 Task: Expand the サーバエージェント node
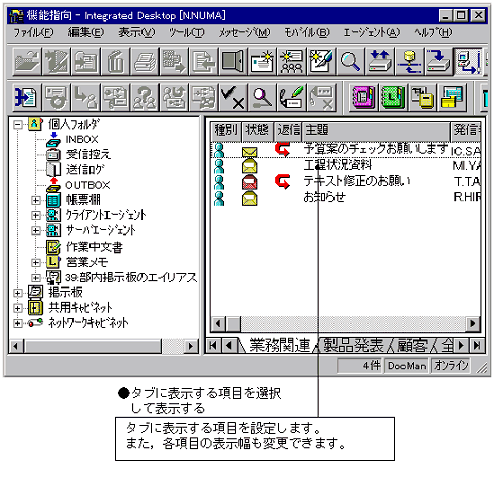35,230
